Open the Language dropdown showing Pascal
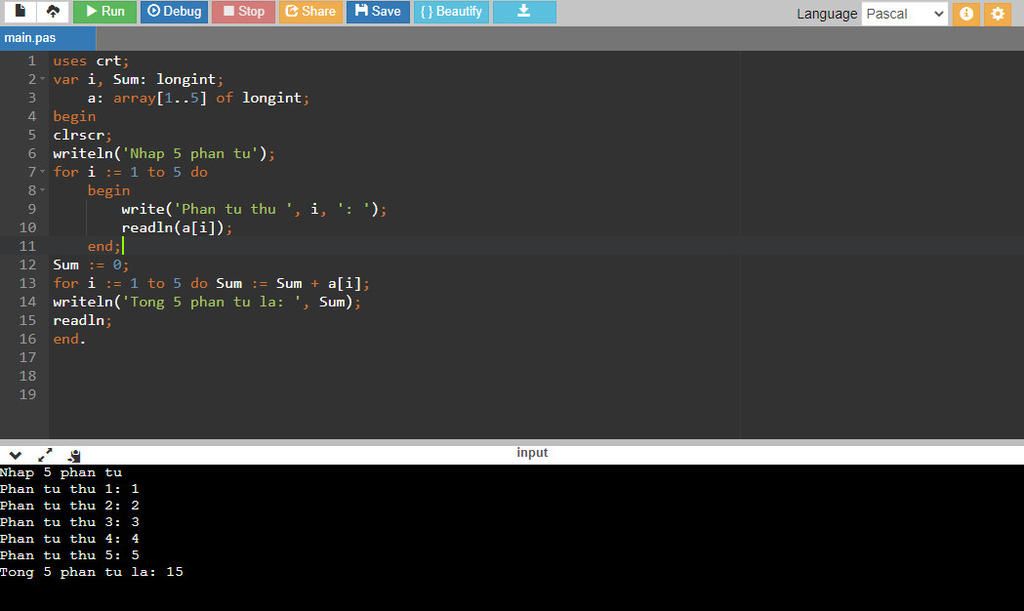Image resolution: width=1024 pixels, height=611 pixels. [x=904, y=14]
